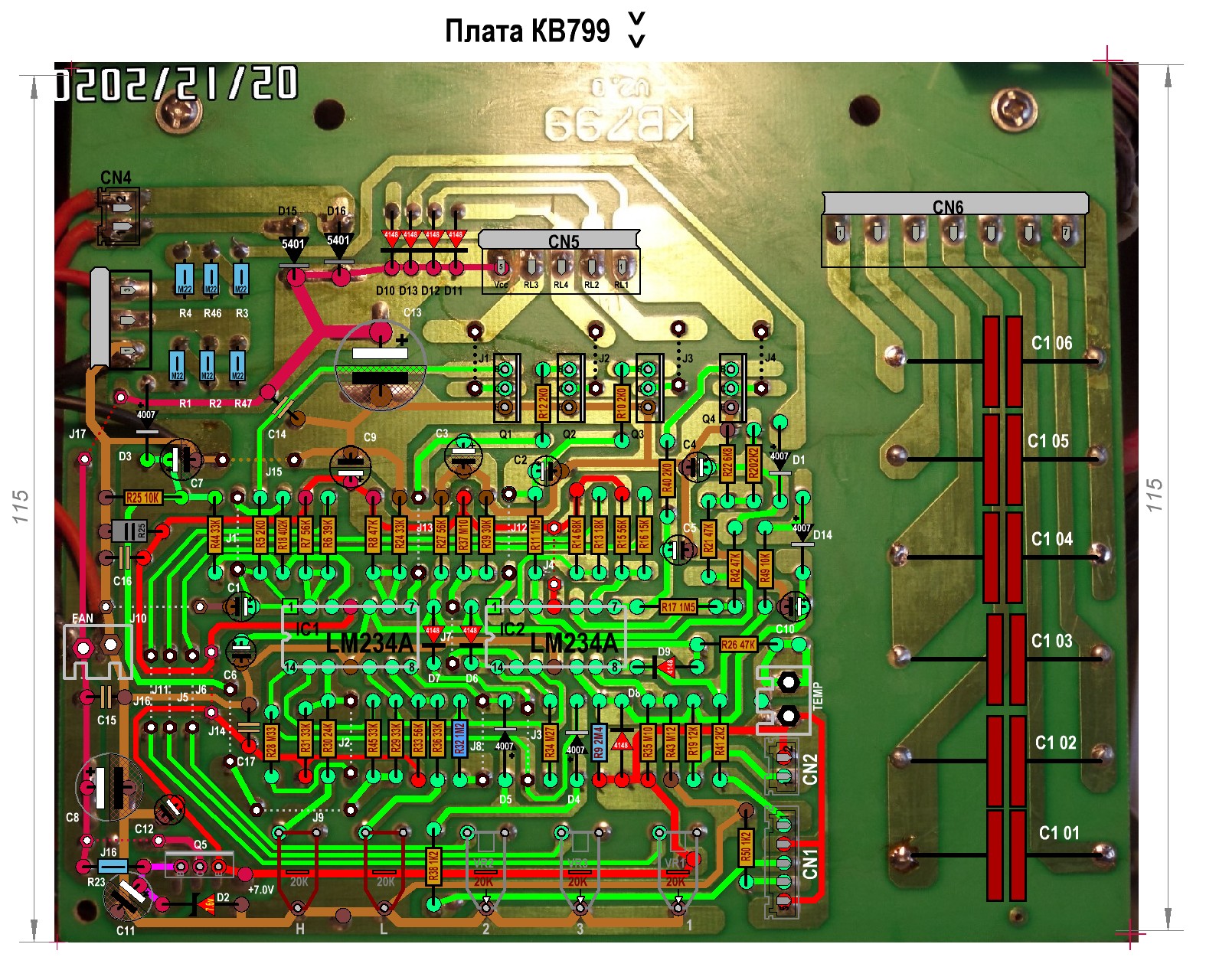The height and width of the screenshot is (980, 1206).
Task: Click the "Vcc" pin label under CN5
Action: click(501, 285)
